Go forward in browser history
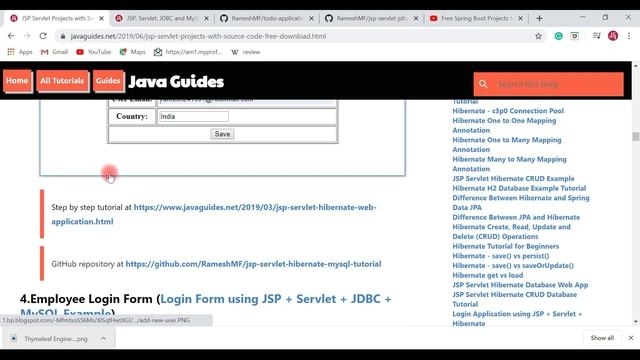The image size is (640, 360). (27, 36)
